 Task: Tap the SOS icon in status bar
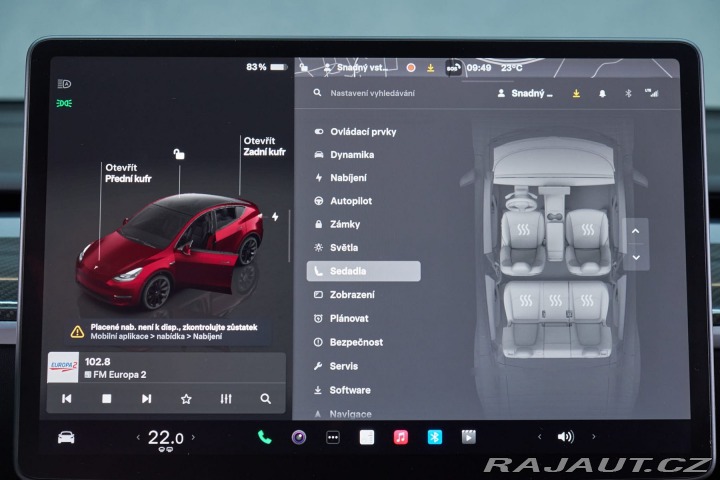pos(453,68)
